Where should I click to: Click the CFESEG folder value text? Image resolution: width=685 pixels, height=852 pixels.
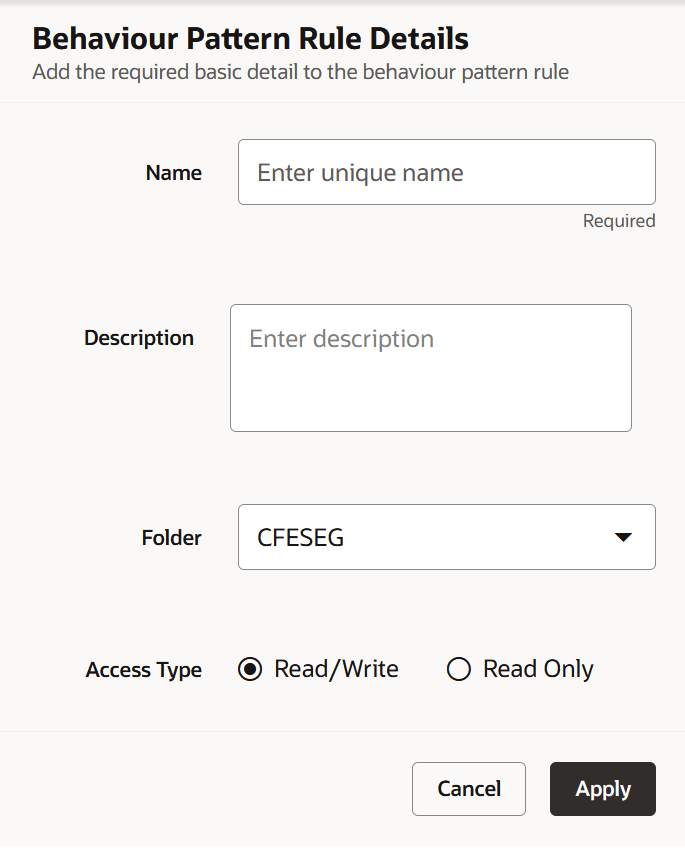pyautogui.click(x=300, y=537)
